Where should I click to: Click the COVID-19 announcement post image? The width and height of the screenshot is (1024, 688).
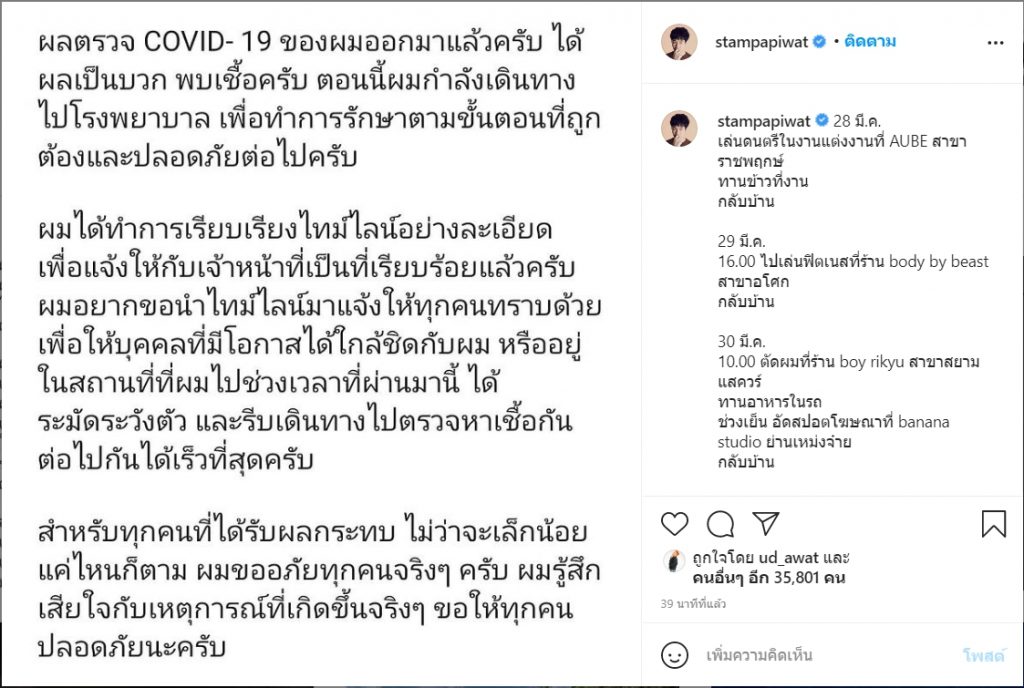point(321,344)
